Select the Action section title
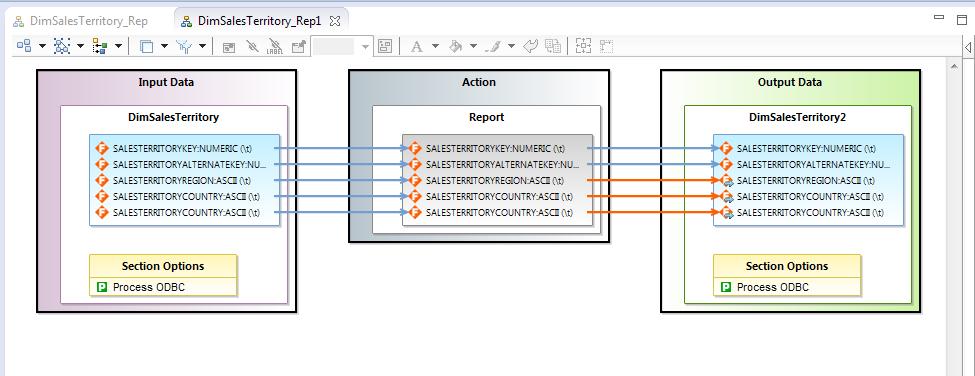The height and width of the screenshot is (376, 975). [479, 82]
